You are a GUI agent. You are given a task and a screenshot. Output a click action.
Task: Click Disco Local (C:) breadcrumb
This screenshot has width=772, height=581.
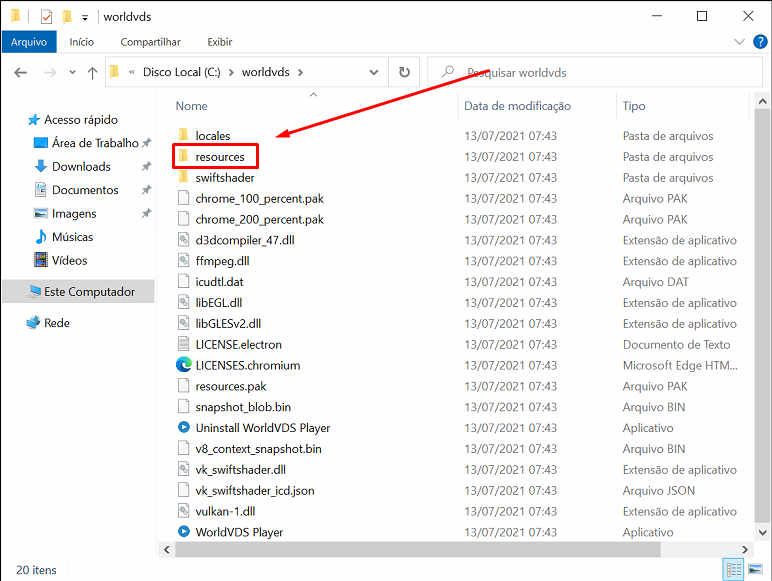(x=182, y=72)
